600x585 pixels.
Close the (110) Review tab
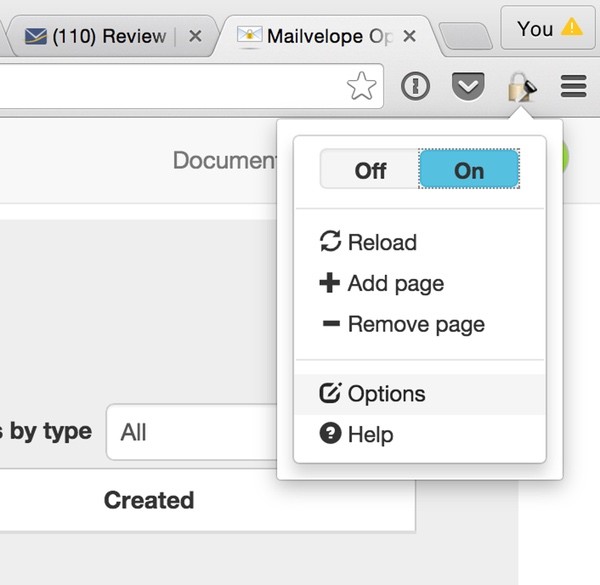tap(195, 36)
